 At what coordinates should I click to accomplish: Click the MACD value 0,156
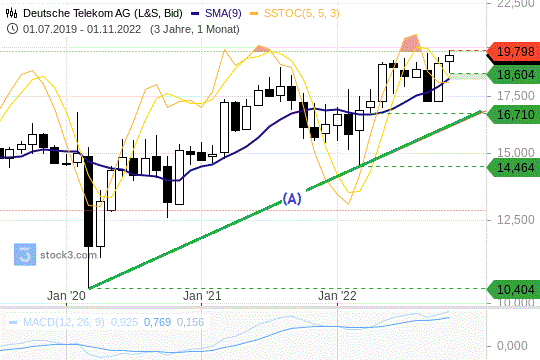pyautogui.click(x=190, y=322)
